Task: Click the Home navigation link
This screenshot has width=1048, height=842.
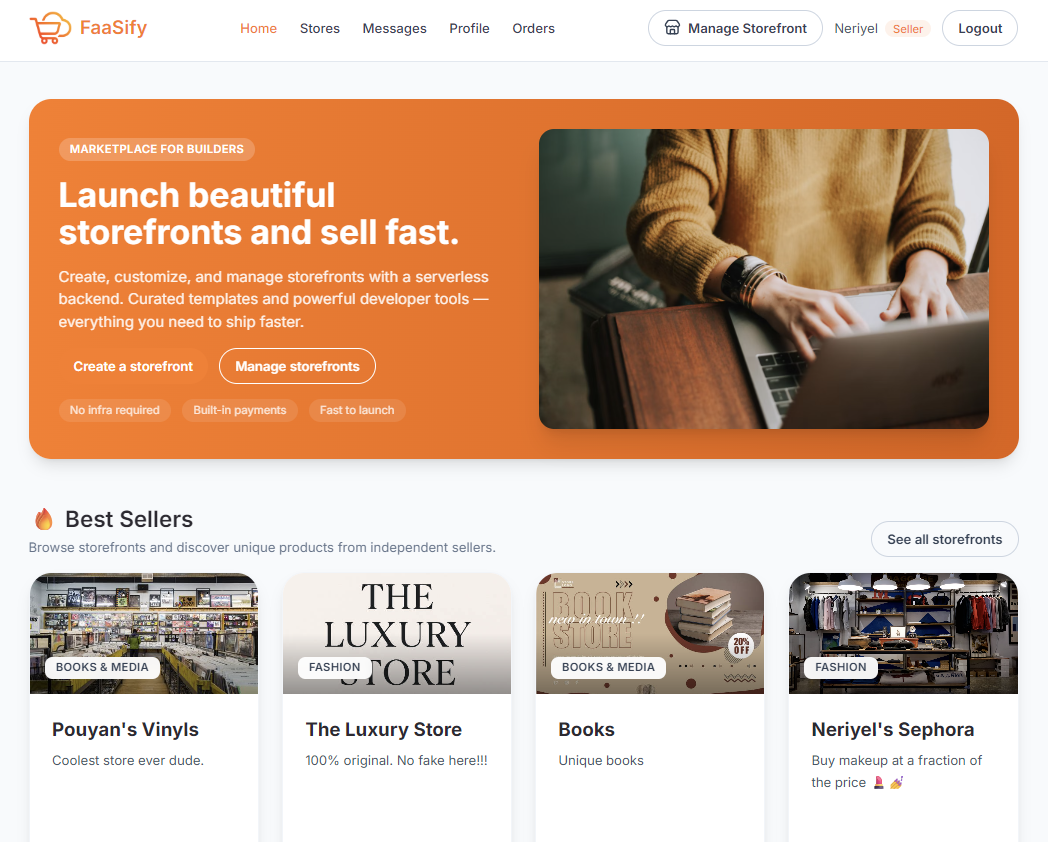Action: click(x=258, y=28)
